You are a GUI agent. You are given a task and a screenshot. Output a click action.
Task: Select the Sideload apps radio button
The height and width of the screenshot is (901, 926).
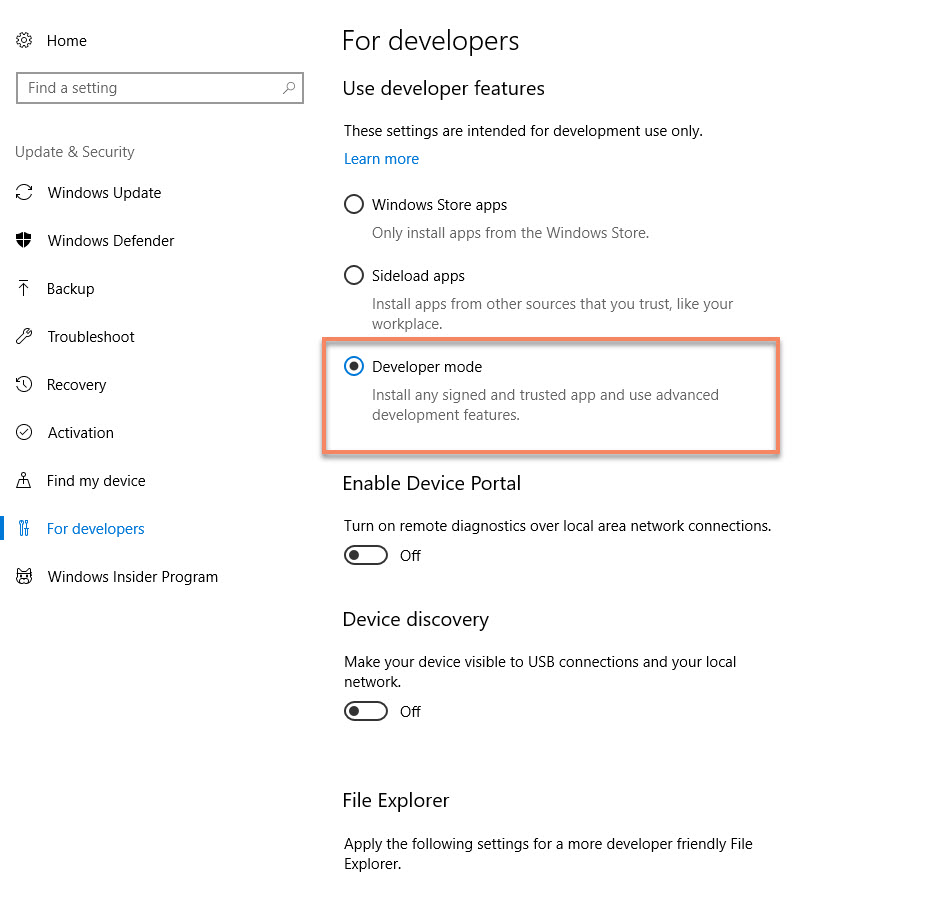coord(353,275)
